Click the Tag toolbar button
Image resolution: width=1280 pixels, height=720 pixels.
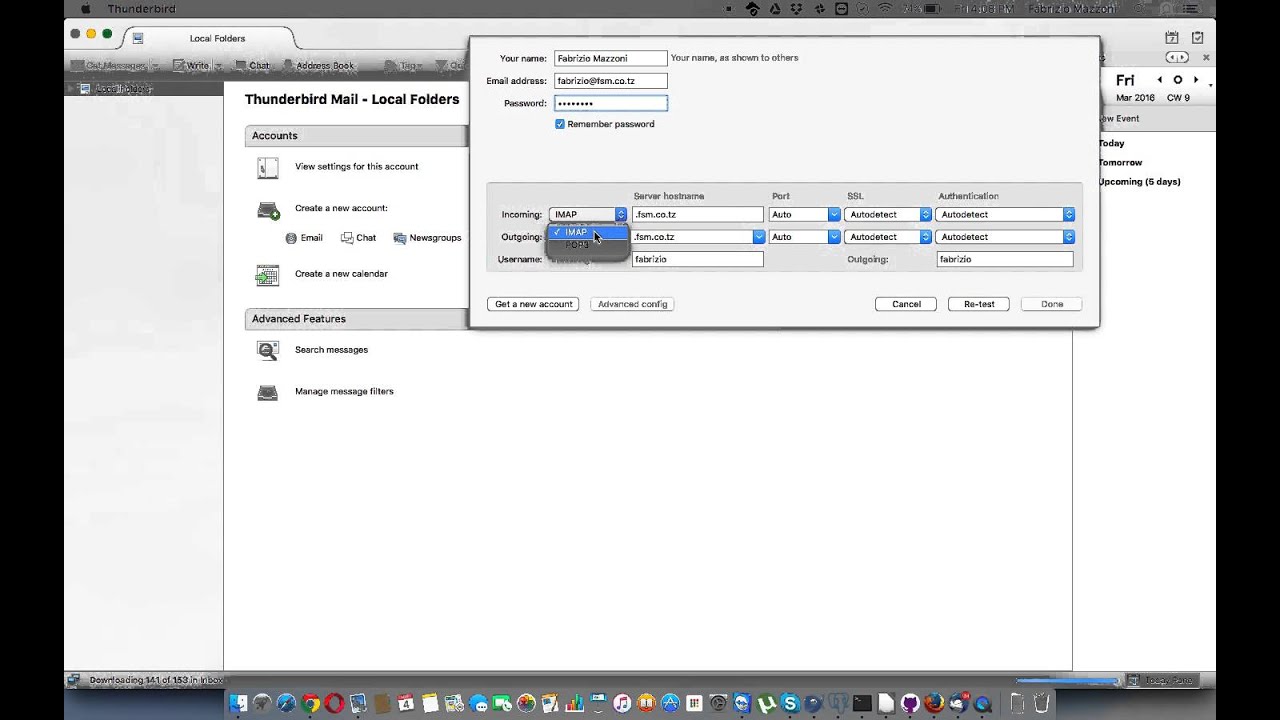(406, 66)
